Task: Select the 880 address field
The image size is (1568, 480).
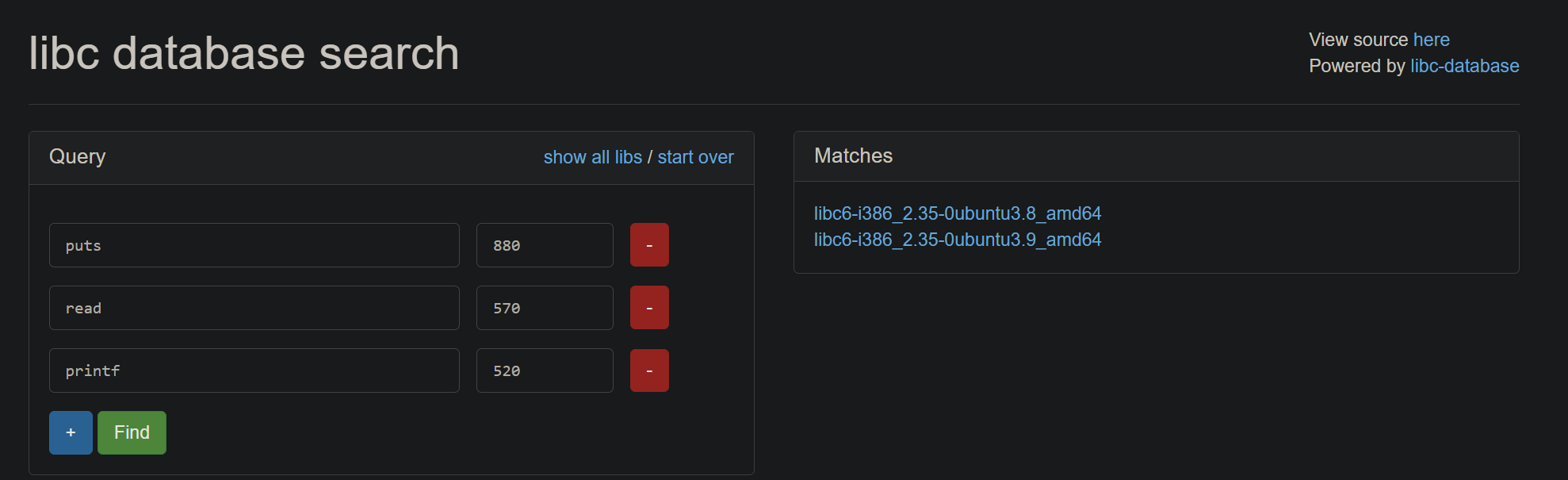Action: 544,245
